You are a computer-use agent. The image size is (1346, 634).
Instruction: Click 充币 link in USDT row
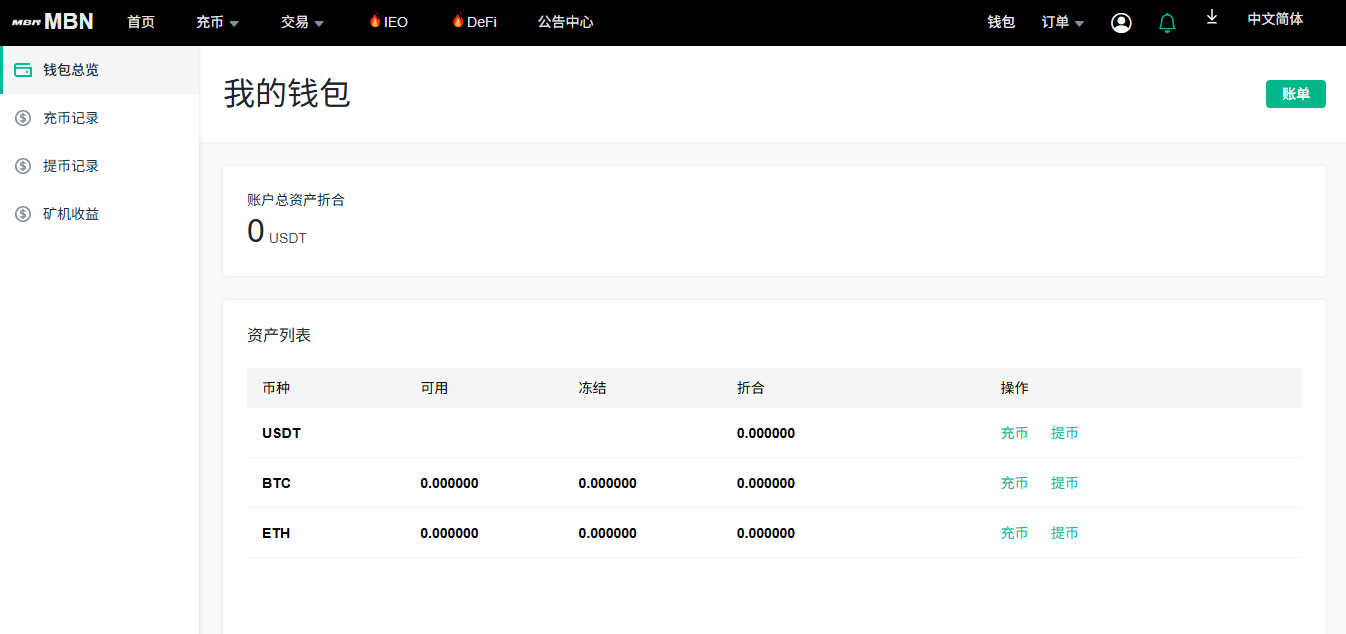pos(1014,433)
